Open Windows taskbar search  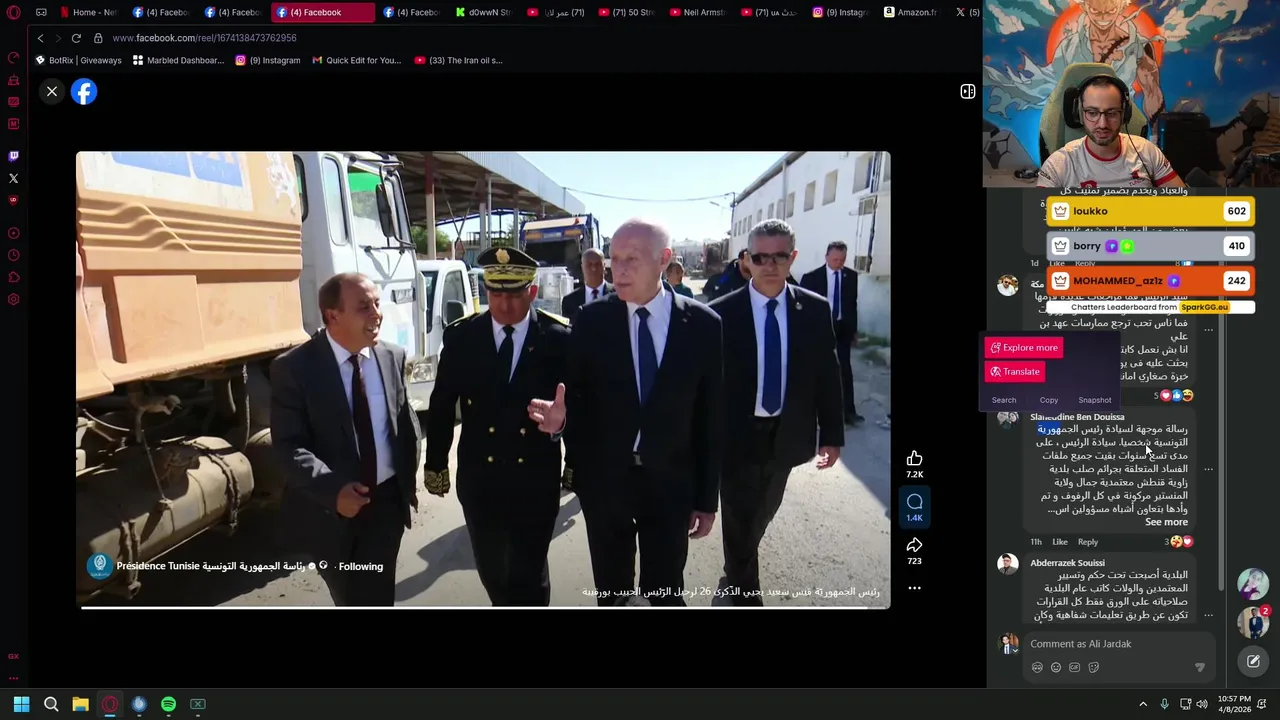[51, 704]
